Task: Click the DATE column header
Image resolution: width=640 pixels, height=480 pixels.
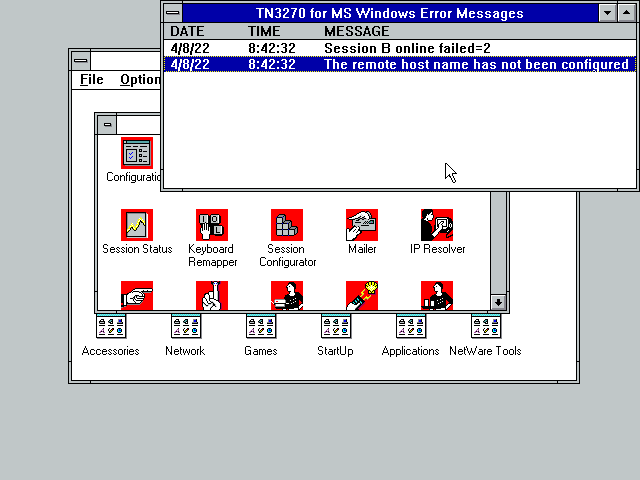Action: click(187, 31)
